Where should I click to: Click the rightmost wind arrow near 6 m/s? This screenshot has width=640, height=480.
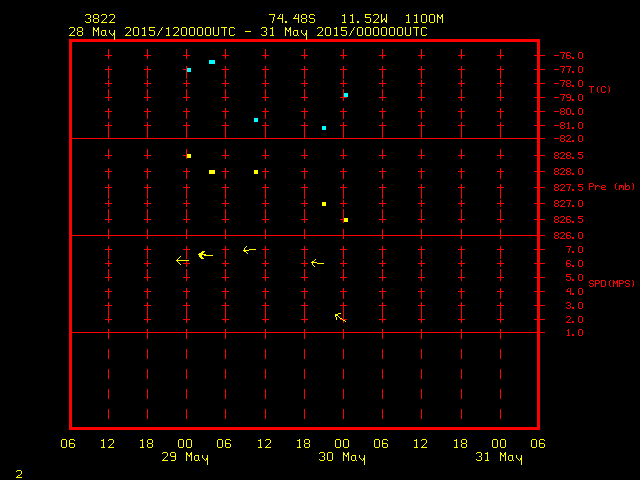click(x=317, y=263)
